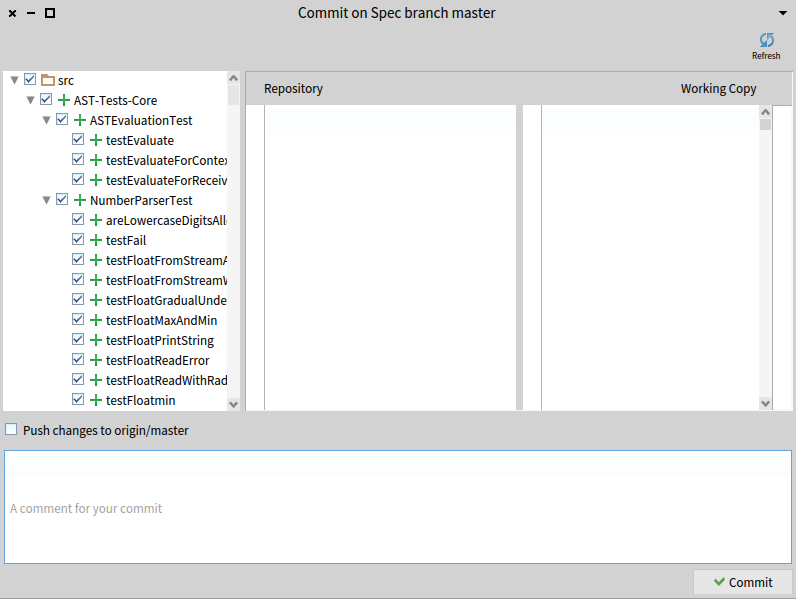Image resolution: width=796 pixels, height=599 pixels.
Task: Collapse the src tree node
Action: [x=14, y=80]
